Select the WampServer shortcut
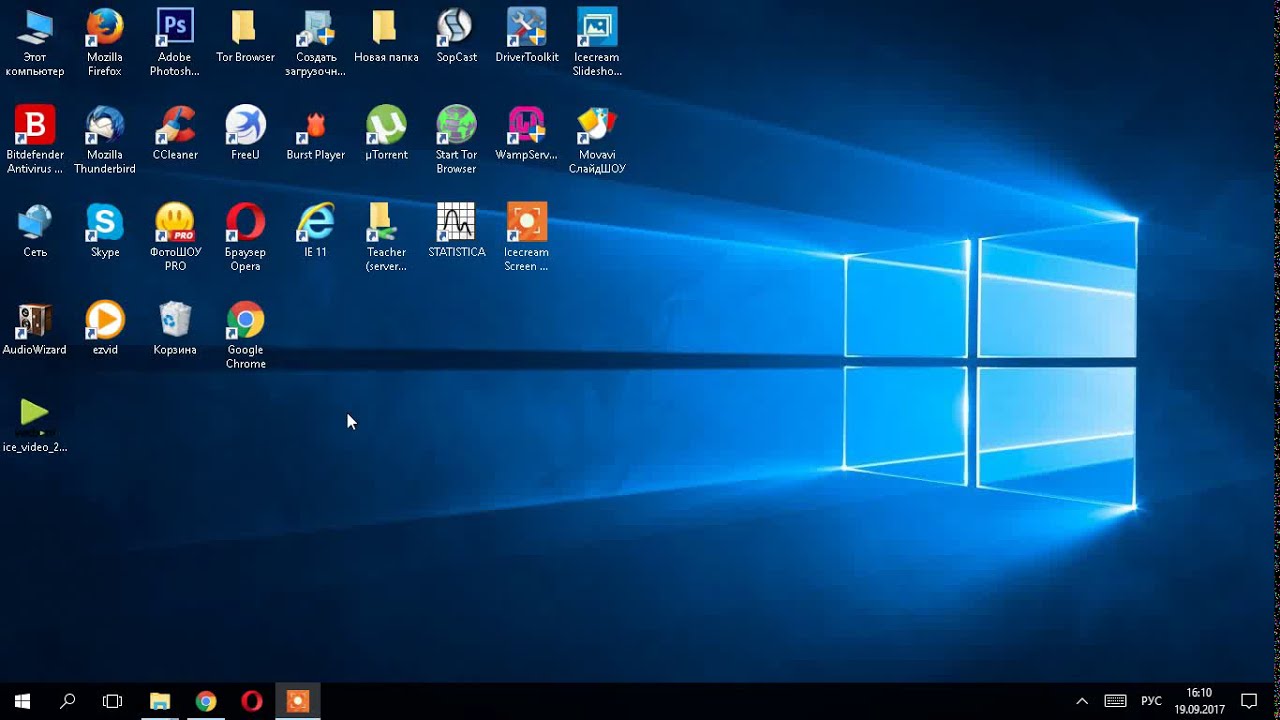1280x720 pixels. pos(527,134)
